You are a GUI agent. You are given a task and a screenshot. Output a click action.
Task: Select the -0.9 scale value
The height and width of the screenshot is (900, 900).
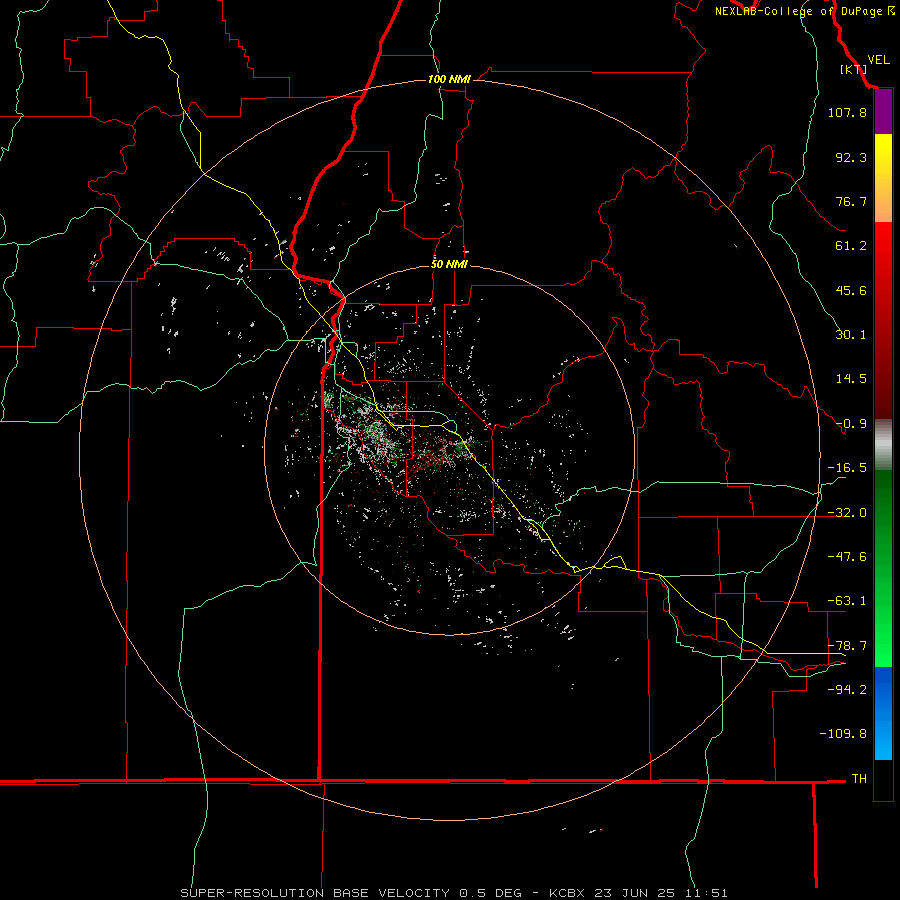[x=851, y=424]
